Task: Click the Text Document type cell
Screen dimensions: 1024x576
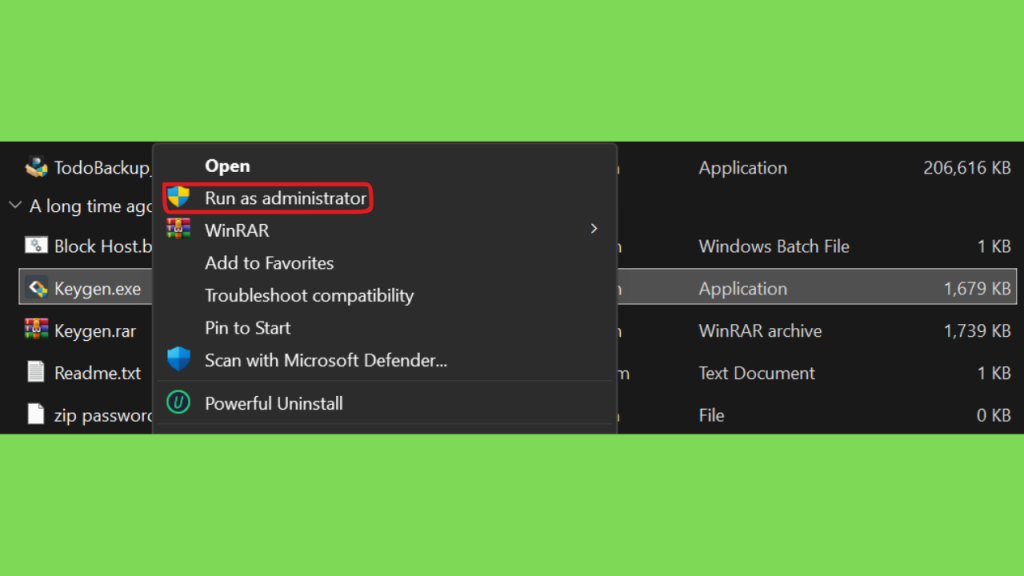Action: click(x=756, y=373)
